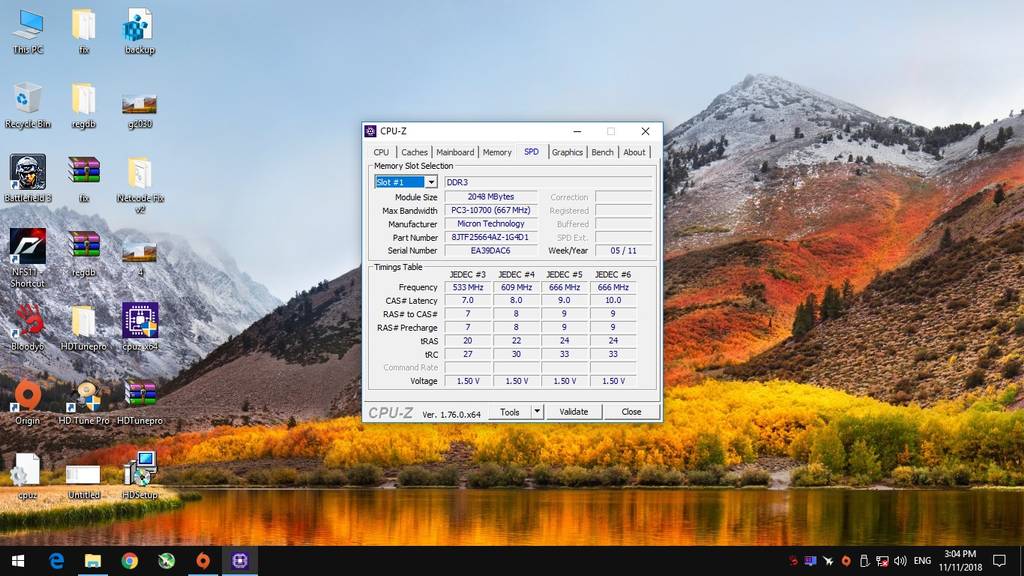This screenshot has width=1024, height=576.
Task: Select the SPD tab
Action: pyautogui.click(x=532, y=152)
